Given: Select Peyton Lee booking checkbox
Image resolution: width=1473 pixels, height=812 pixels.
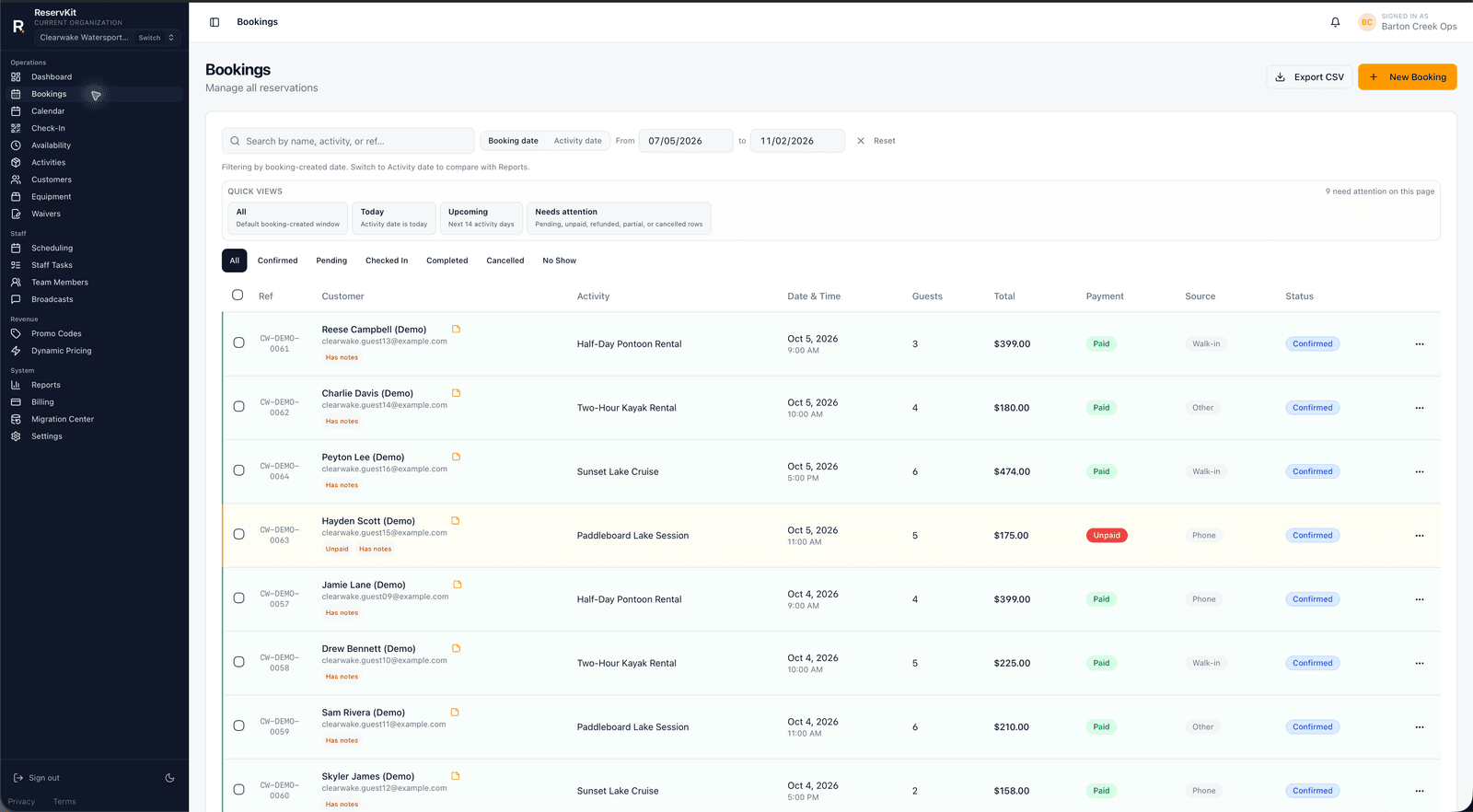Looking at the screenshot, I should (238, 470).
